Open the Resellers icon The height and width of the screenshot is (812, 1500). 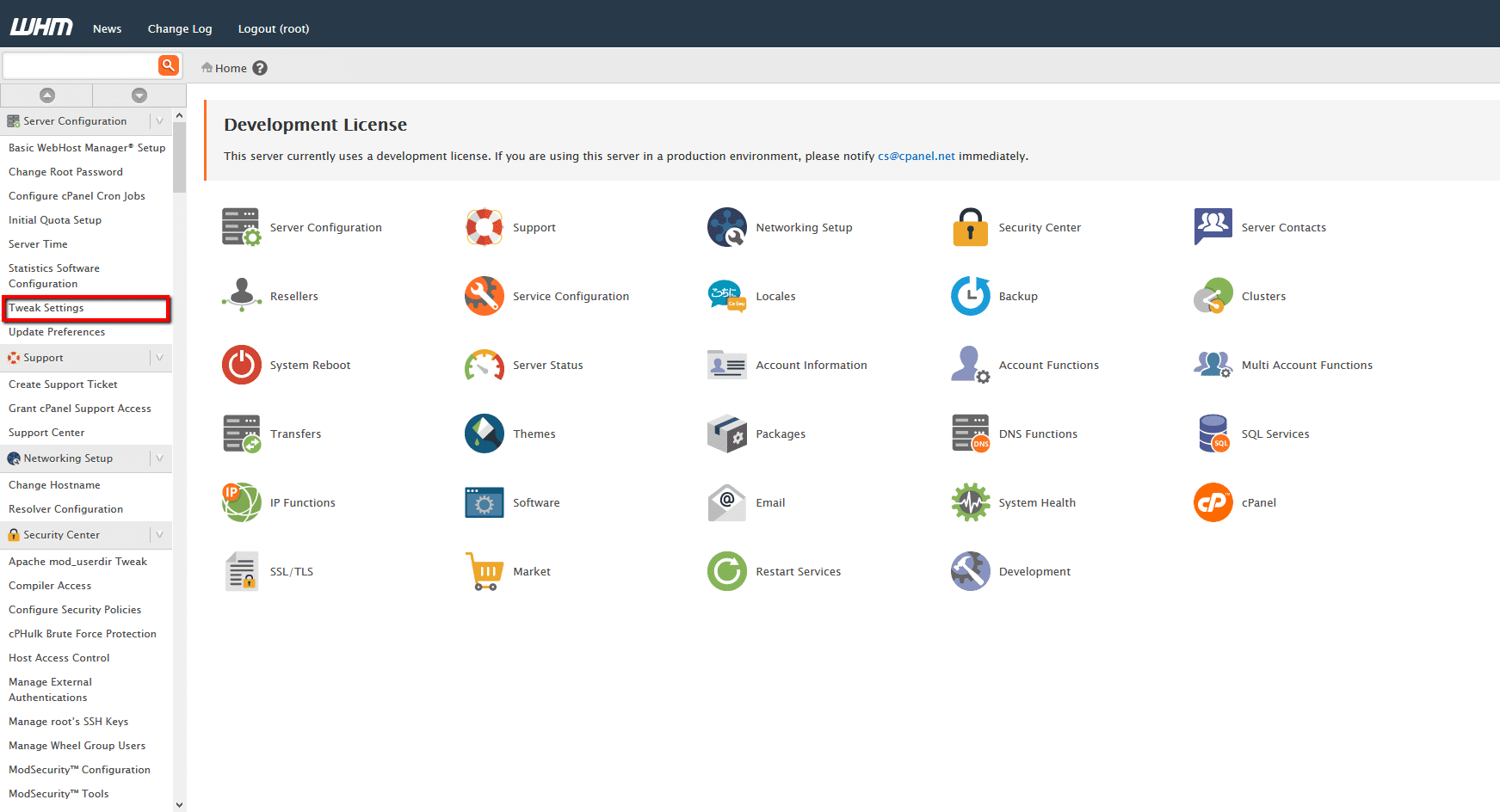pos(242,296)
